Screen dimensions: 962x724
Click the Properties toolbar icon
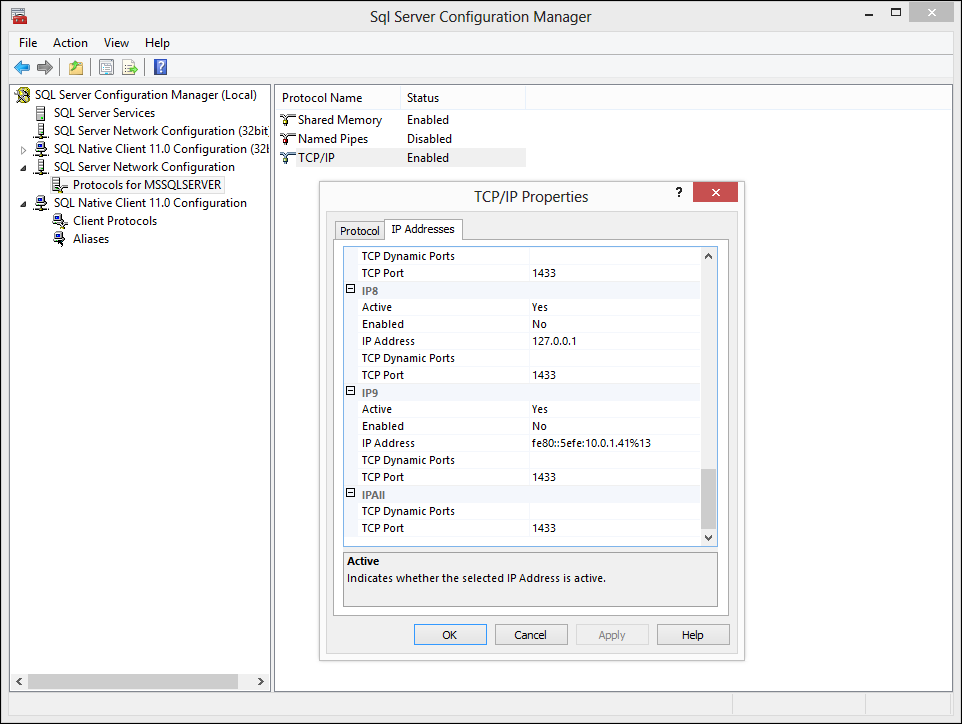[106, 67]
